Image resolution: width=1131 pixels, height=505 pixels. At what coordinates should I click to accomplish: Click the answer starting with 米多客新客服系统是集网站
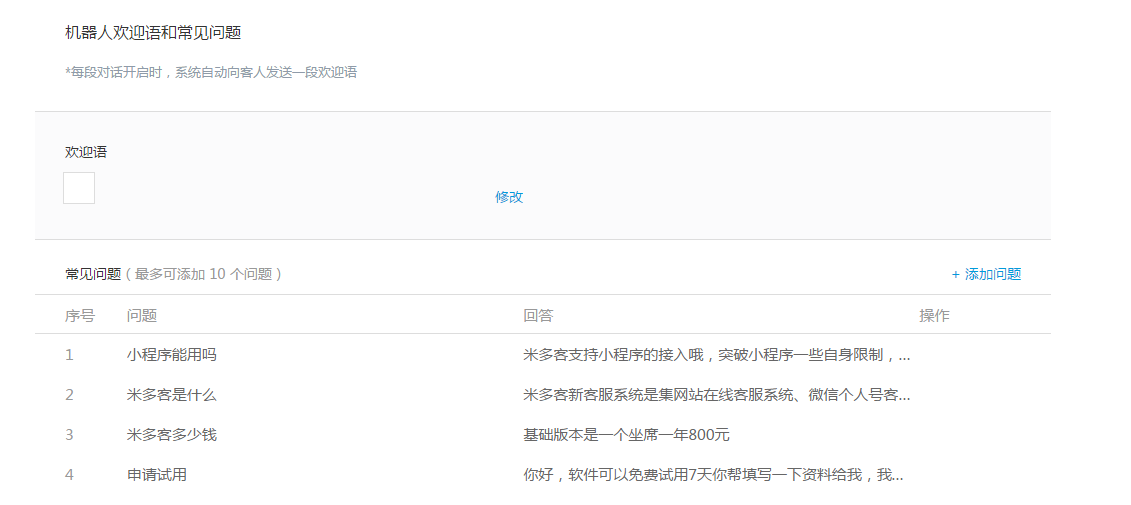point(716,395)
